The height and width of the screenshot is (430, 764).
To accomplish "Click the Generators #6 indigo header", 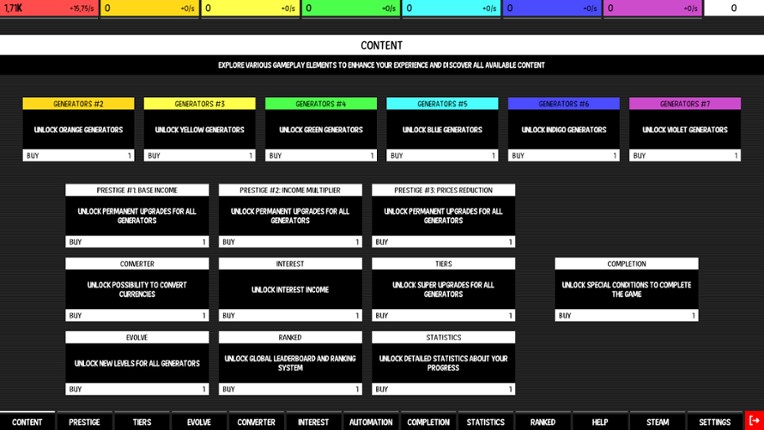I will click(564, 103).
